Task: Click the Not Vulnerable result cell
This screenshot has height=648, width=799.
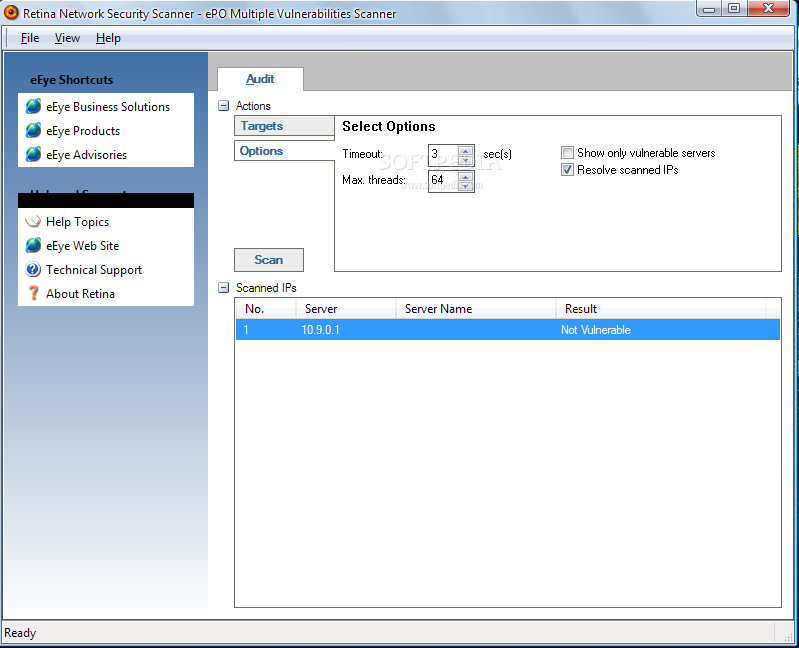Action: click(596, 330)
